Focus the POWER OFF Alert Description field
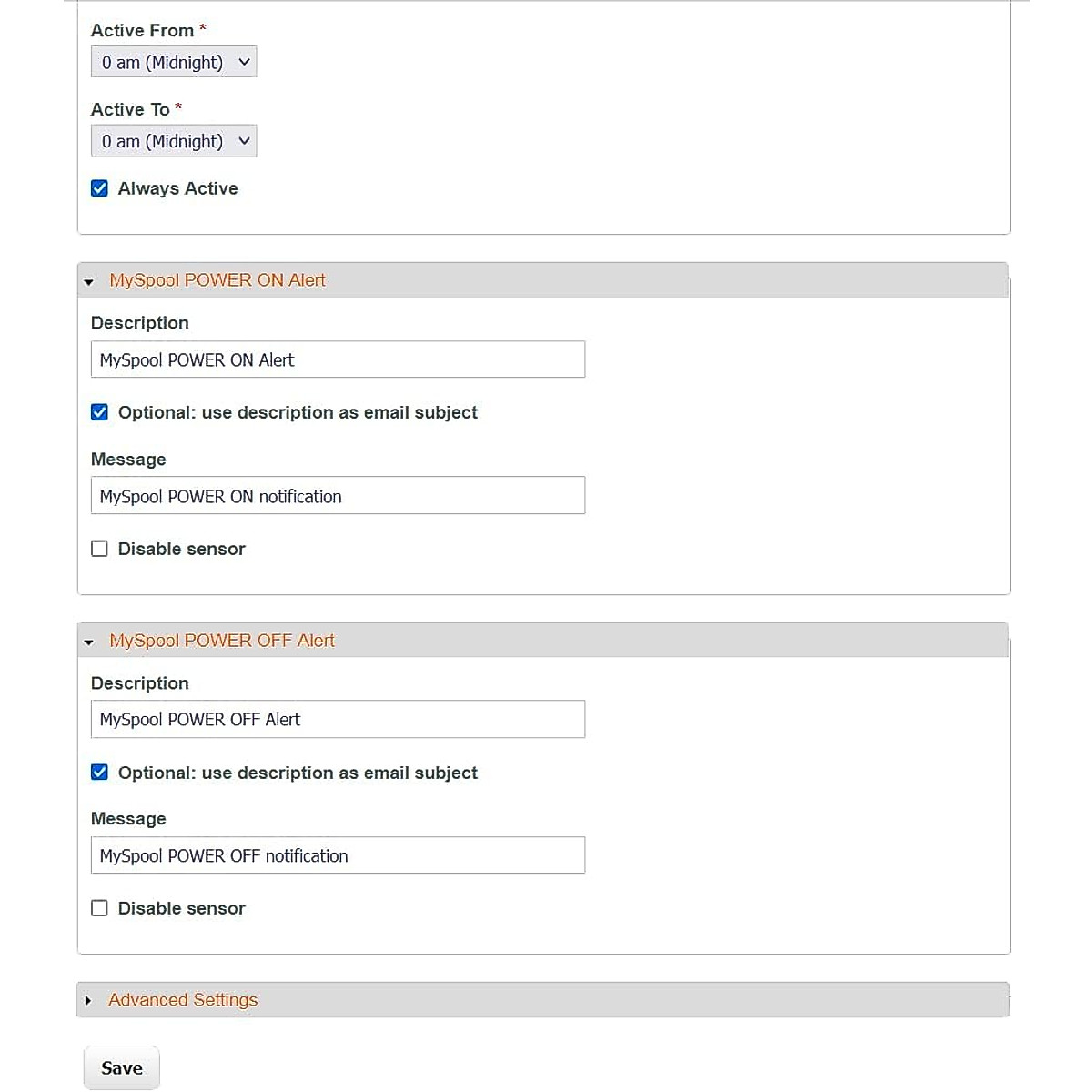1092x1092 pixels. click(x=338, y=719)
